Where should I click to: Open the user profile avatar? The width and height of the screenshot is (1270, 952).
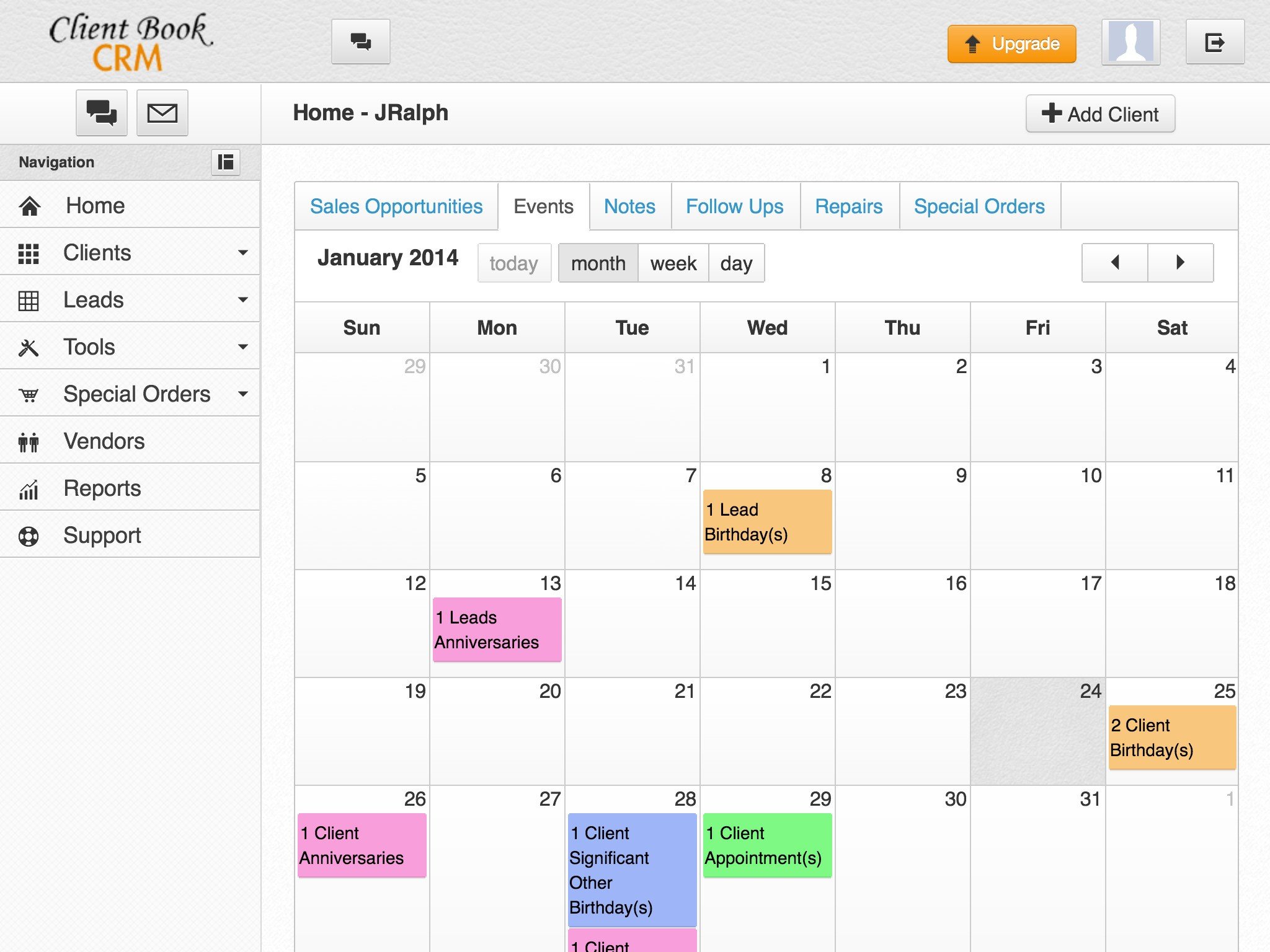(1130, 42)
